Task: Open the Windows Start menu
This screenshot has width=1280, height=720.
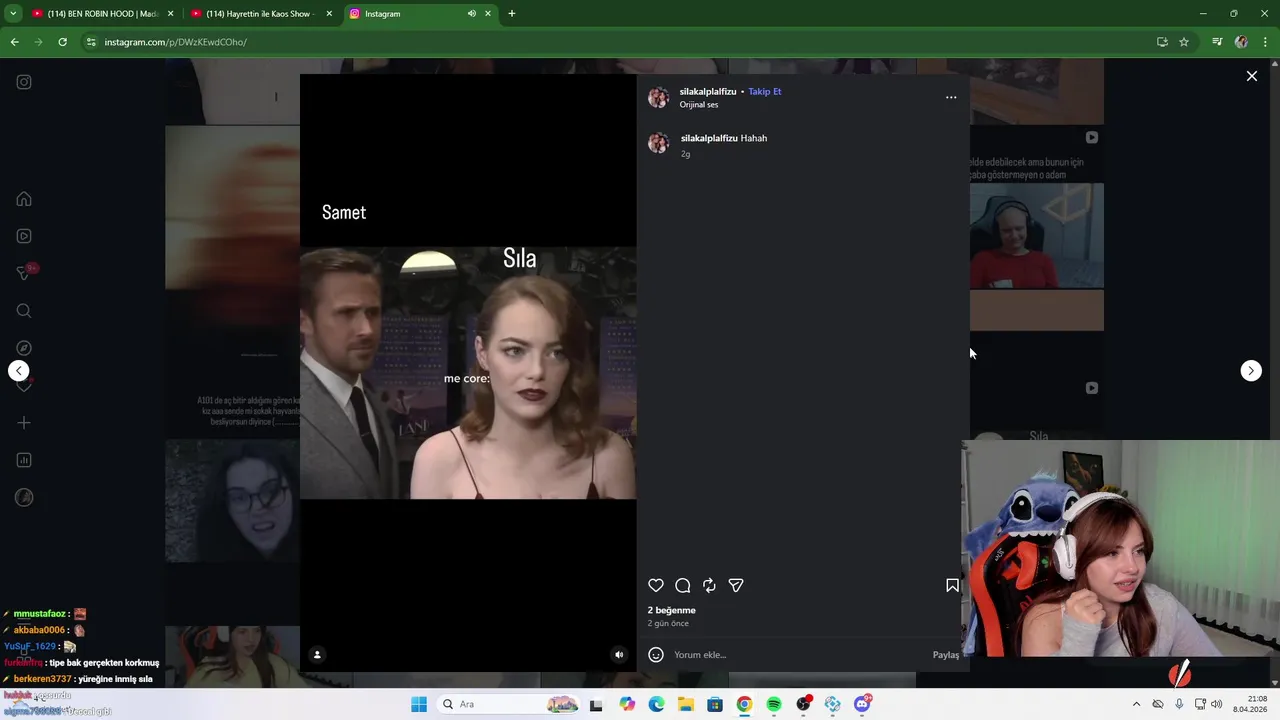Action: [419, 704]
